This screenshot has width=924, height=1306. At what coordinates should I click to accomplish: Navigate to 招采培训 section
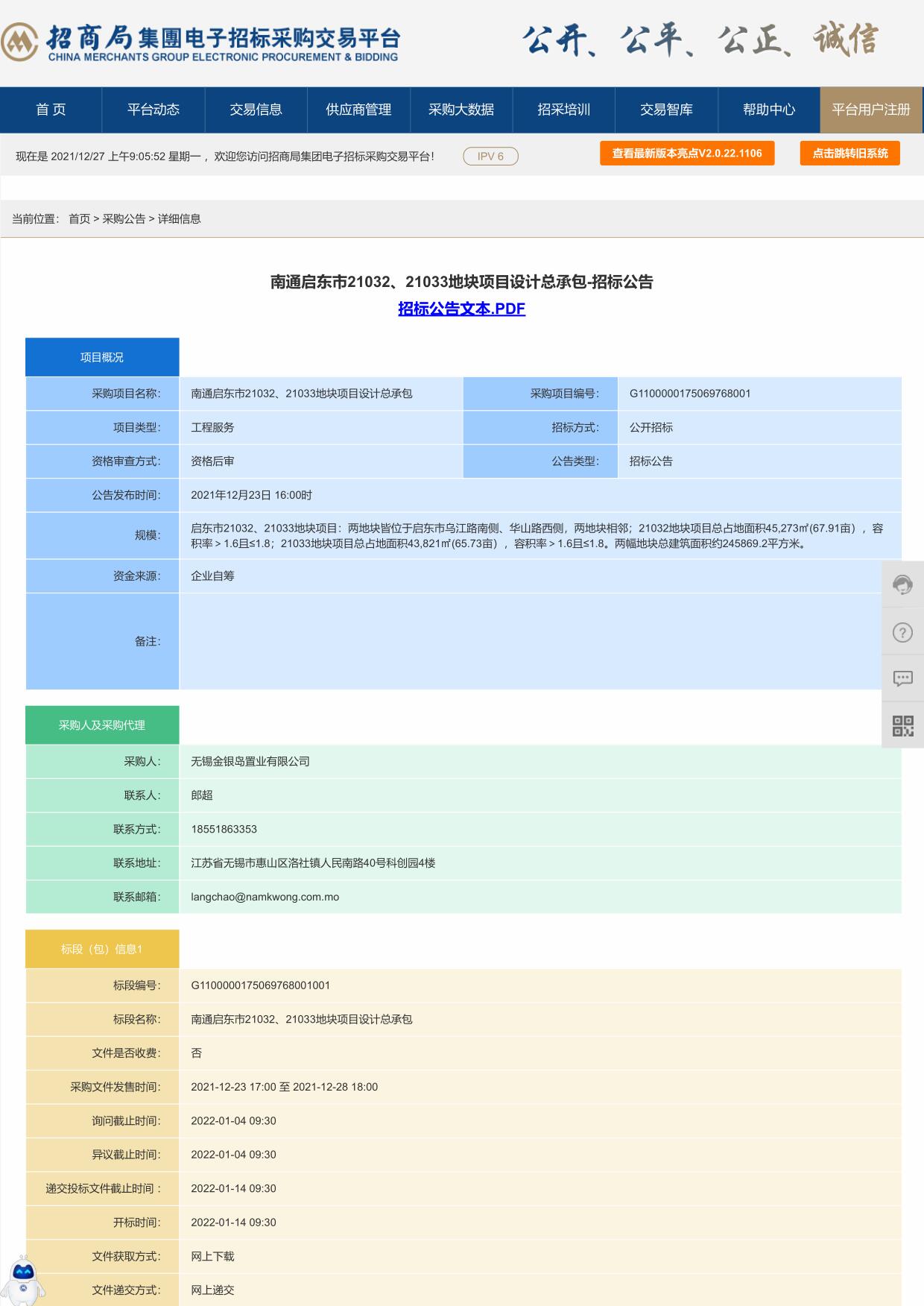click(563, 110)
